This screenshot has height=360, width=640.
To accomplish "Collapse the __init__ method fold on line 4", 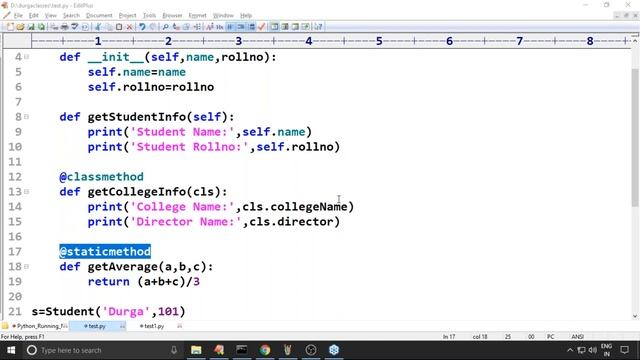I will pyautogui.click(x=27, y=57).
